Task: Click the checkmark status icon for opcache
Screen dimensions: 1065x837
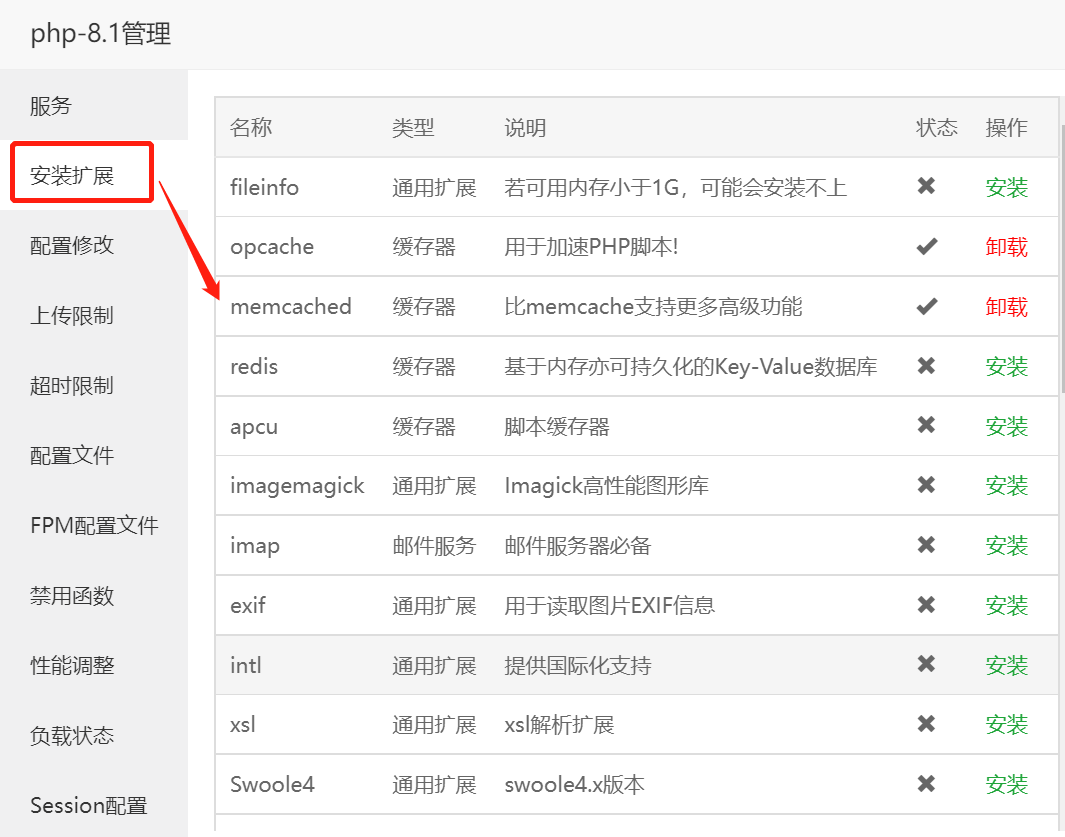Action: (x=927, y=246)
